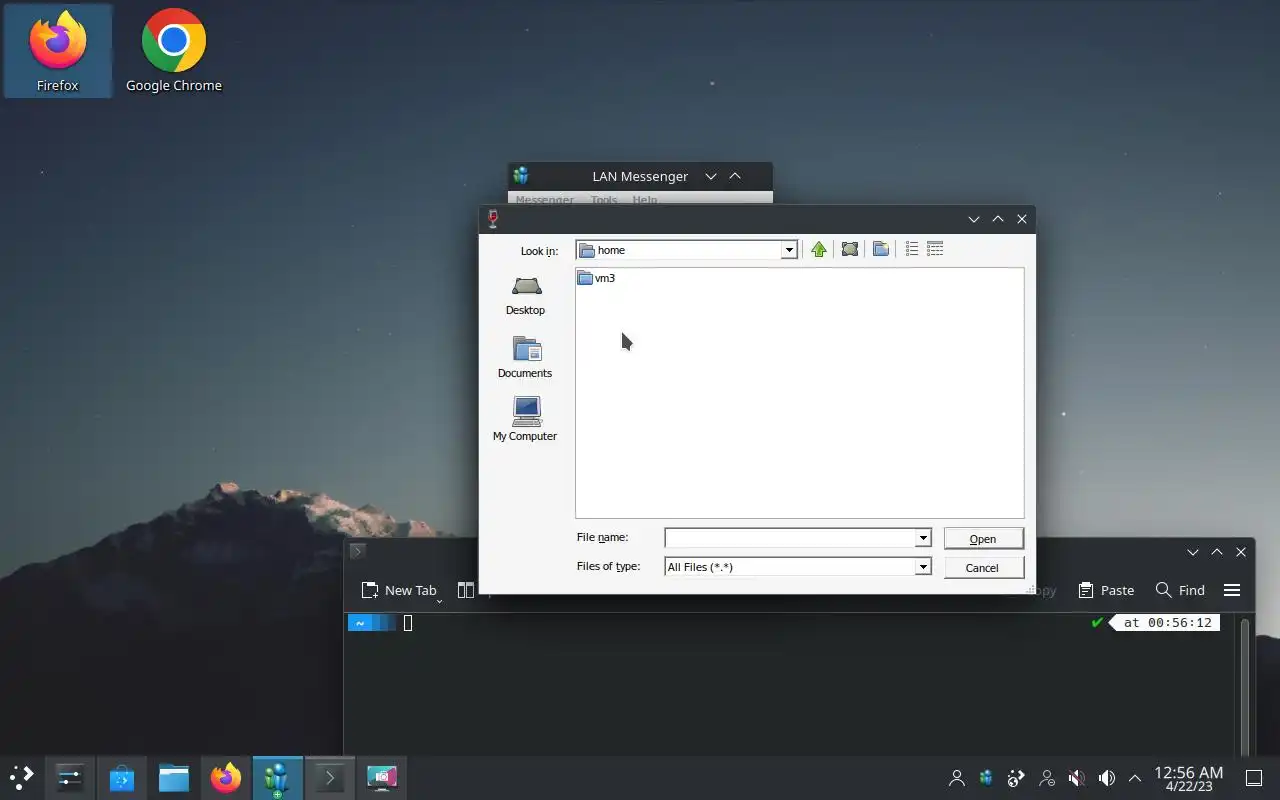Select Documents in the dialog sidebar
The image size is (1280, 800).
click(525, 358)
